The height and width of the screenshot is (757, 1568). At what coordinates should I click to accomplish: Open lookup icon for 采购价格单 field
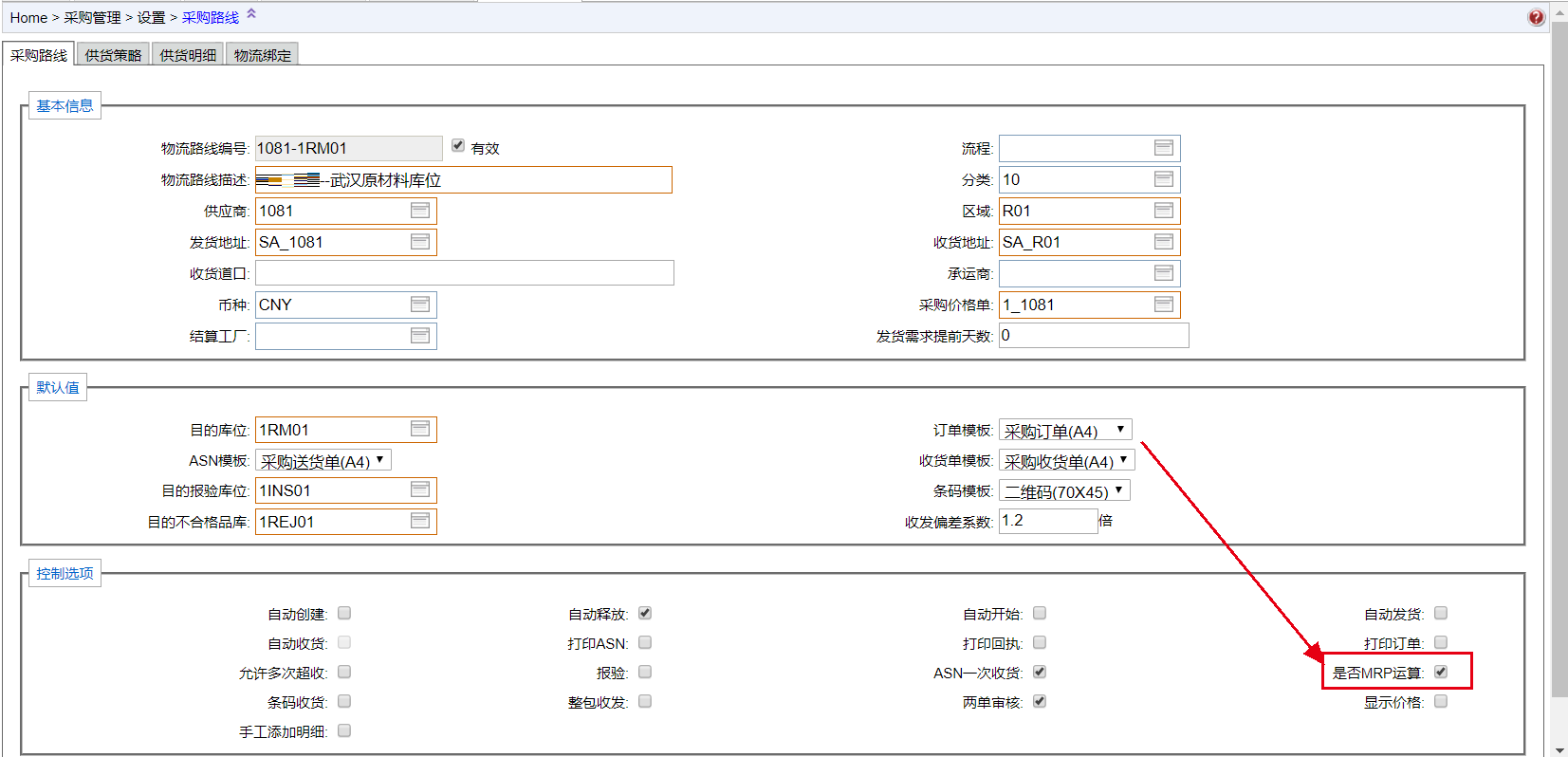pyautogui.click(x=1164, y=305)
